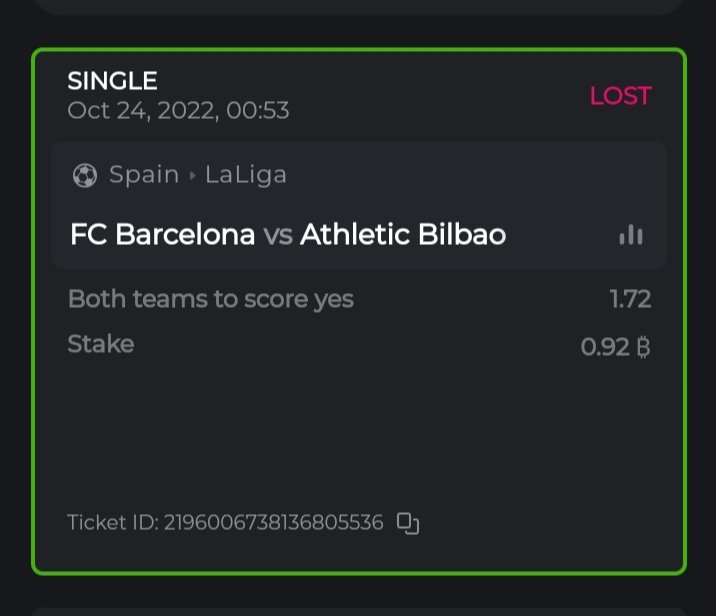The image size is (716, 616).
Task: Tap the previous bet card above
Action: click(x=358, y=6)
